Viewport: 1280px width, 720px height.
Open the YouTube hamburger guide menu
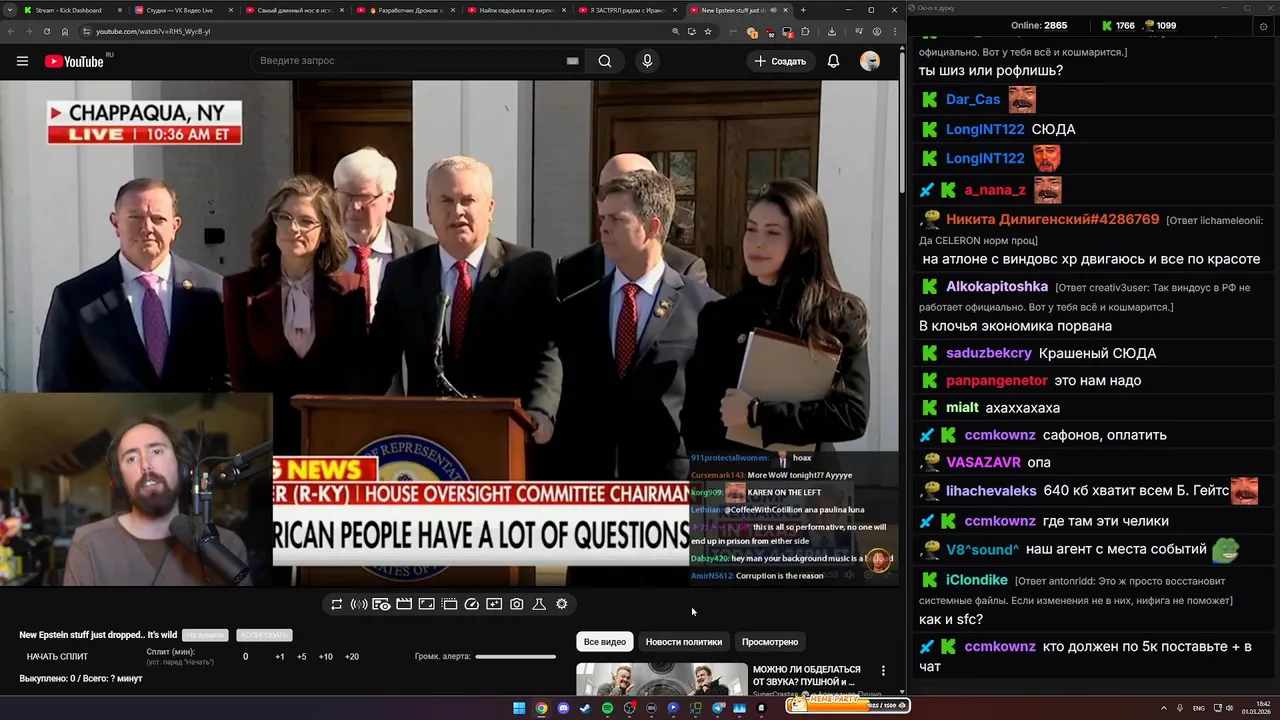pyautogui.click(x=22, y=61)
